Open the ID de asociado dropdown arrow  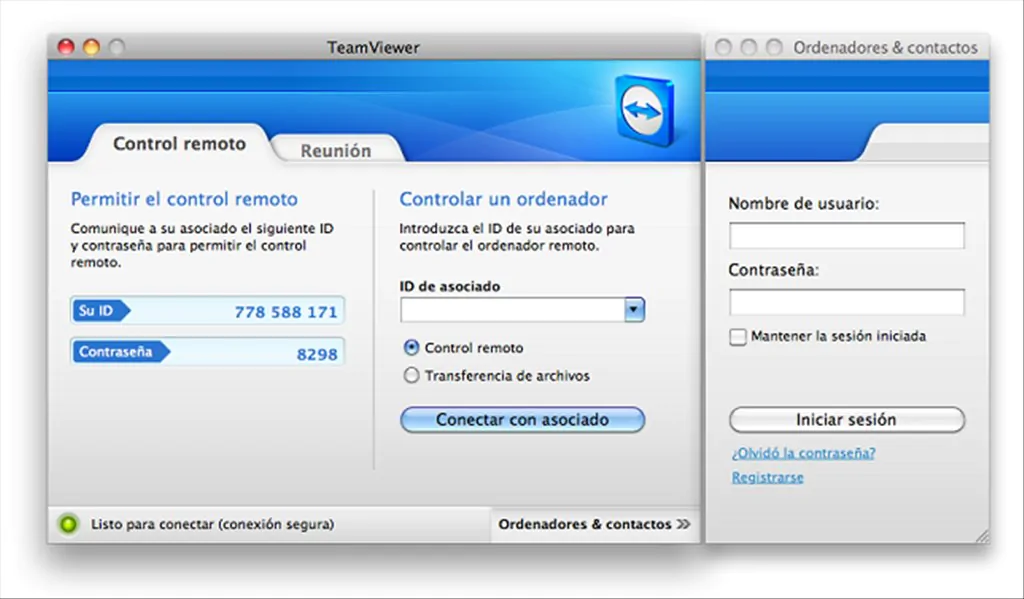634,310
